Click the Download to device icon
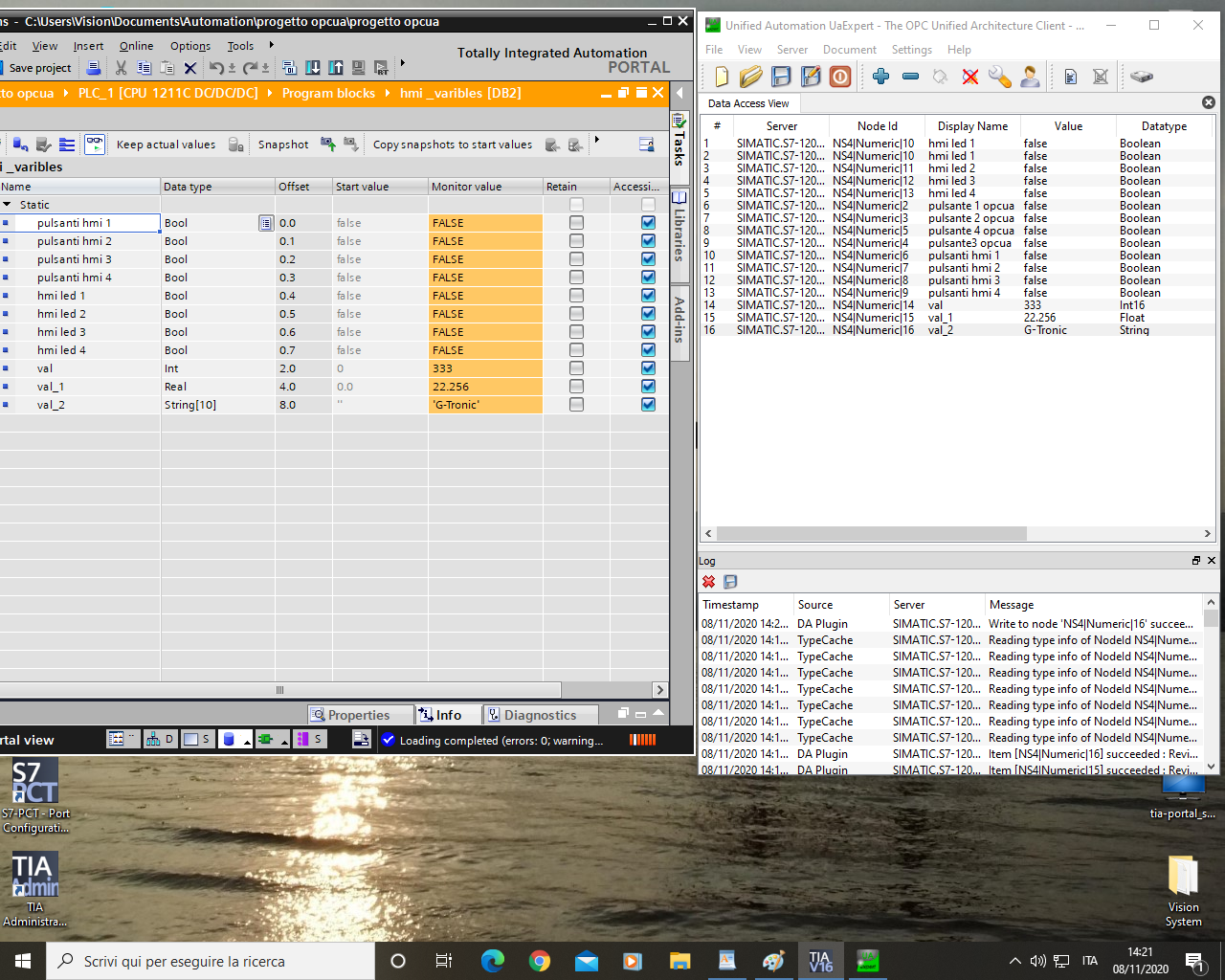Screen dimensions: 1225x980 coord(313,68)
